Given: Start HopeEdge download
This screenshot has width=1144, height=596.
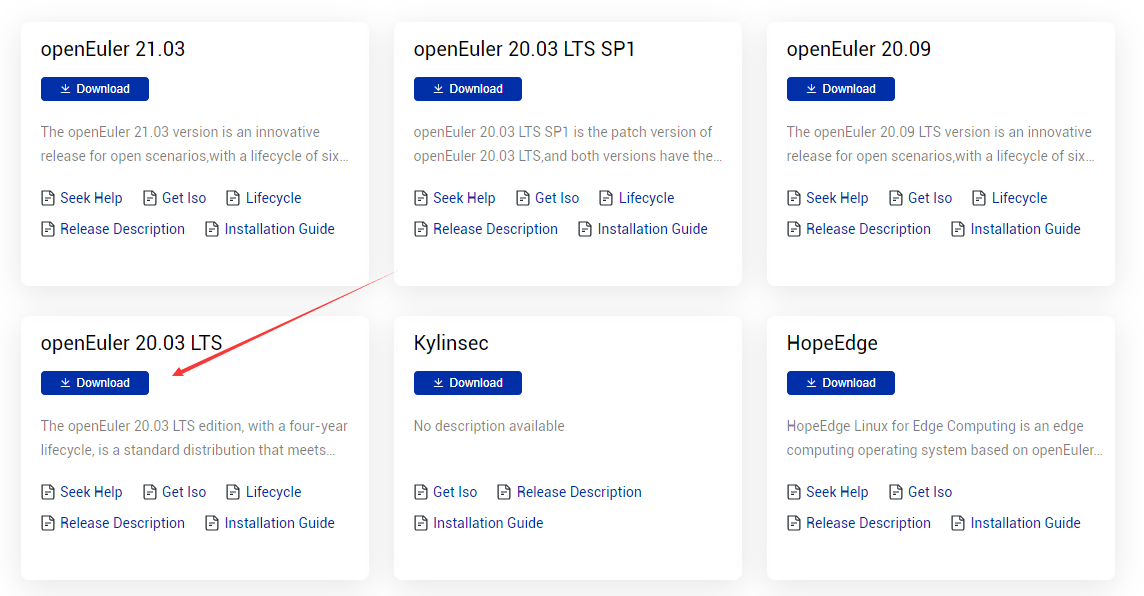Looking at the screenshot, I should (x=841, y=383).
